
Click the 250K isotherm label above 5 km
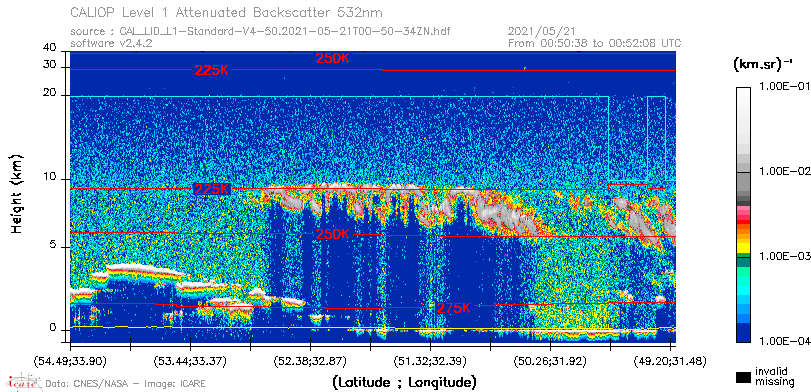coord(333,234)
